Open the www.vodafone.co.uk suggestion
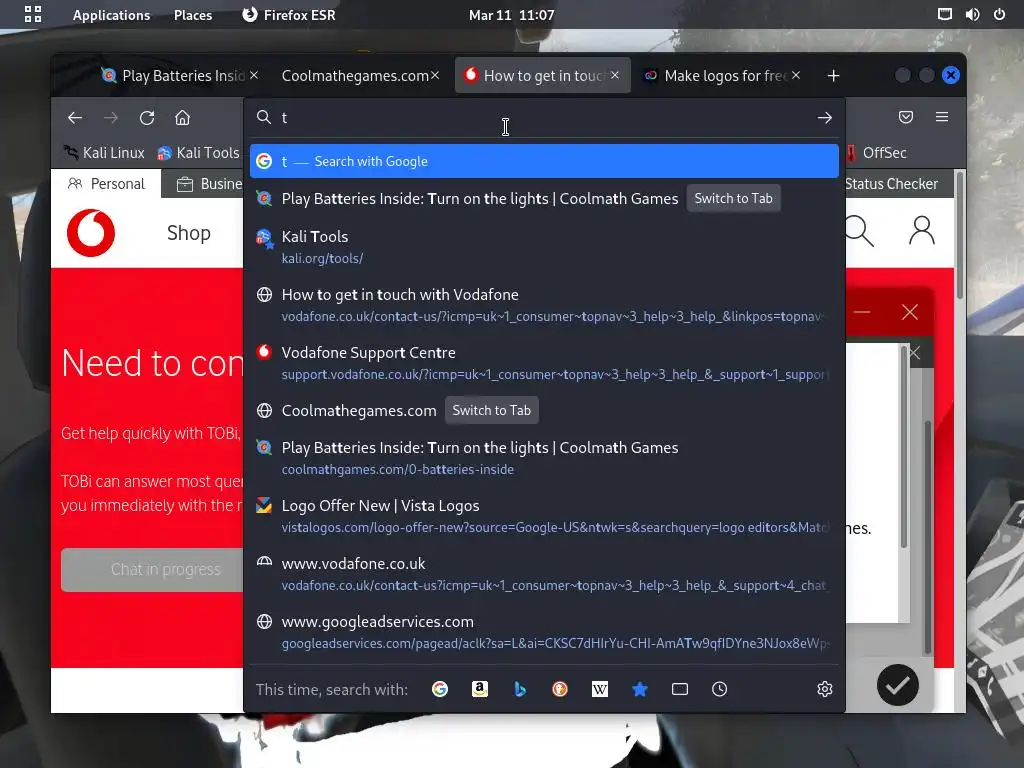This screenshot has height=768, width=1024. 544,574
